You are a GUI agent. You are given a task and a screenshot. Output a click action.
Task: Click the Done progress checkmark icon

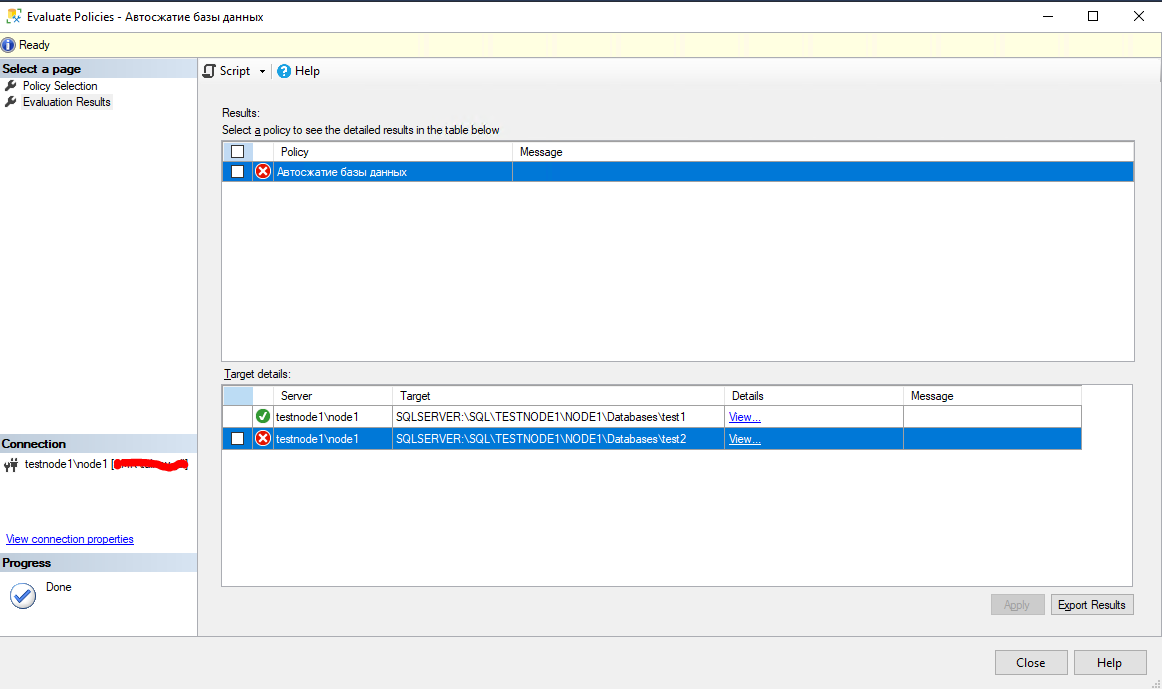click(x=23, y=596)
